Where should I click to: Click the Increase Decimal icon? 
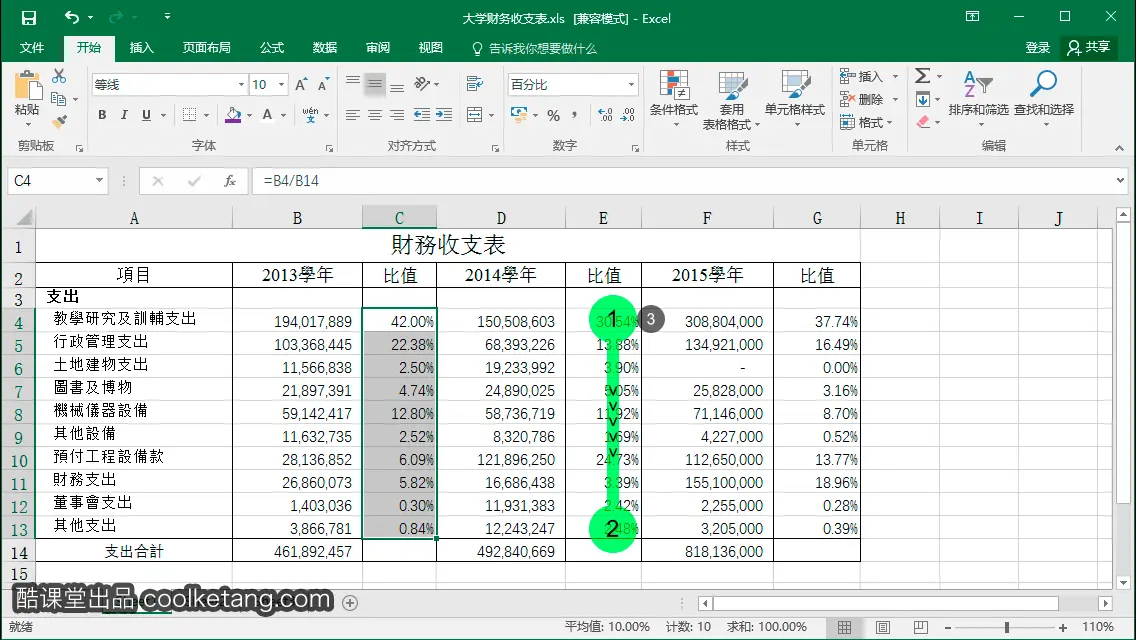pyautogui.click(x=605, y=115)
